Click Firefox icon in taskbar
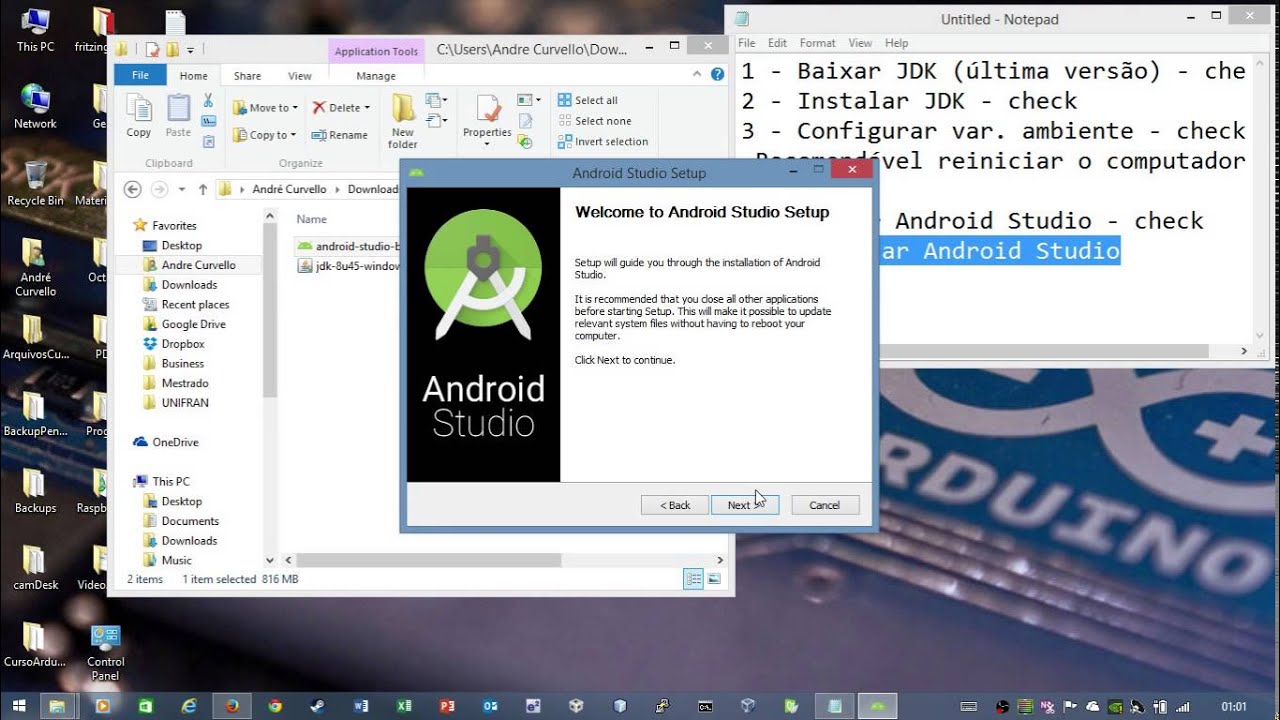 [x=232, y=705]
